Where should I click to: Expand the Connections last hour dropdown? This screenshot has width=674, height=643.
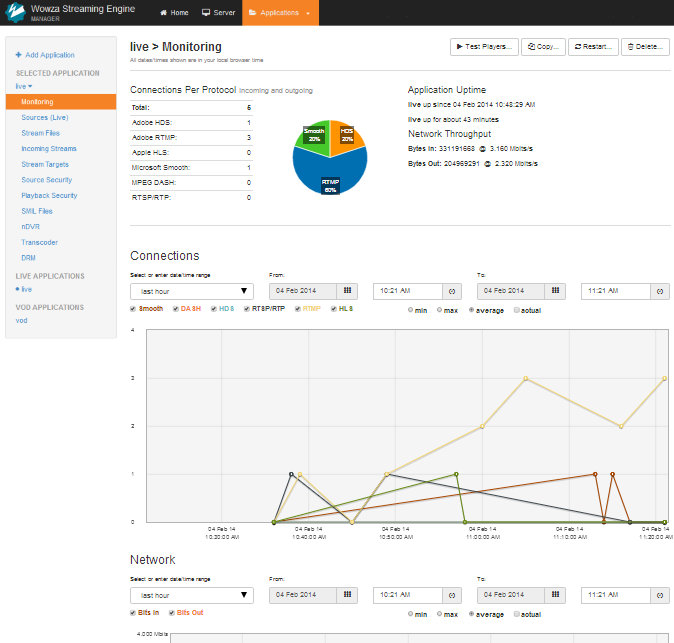click(x=192, y=291)
